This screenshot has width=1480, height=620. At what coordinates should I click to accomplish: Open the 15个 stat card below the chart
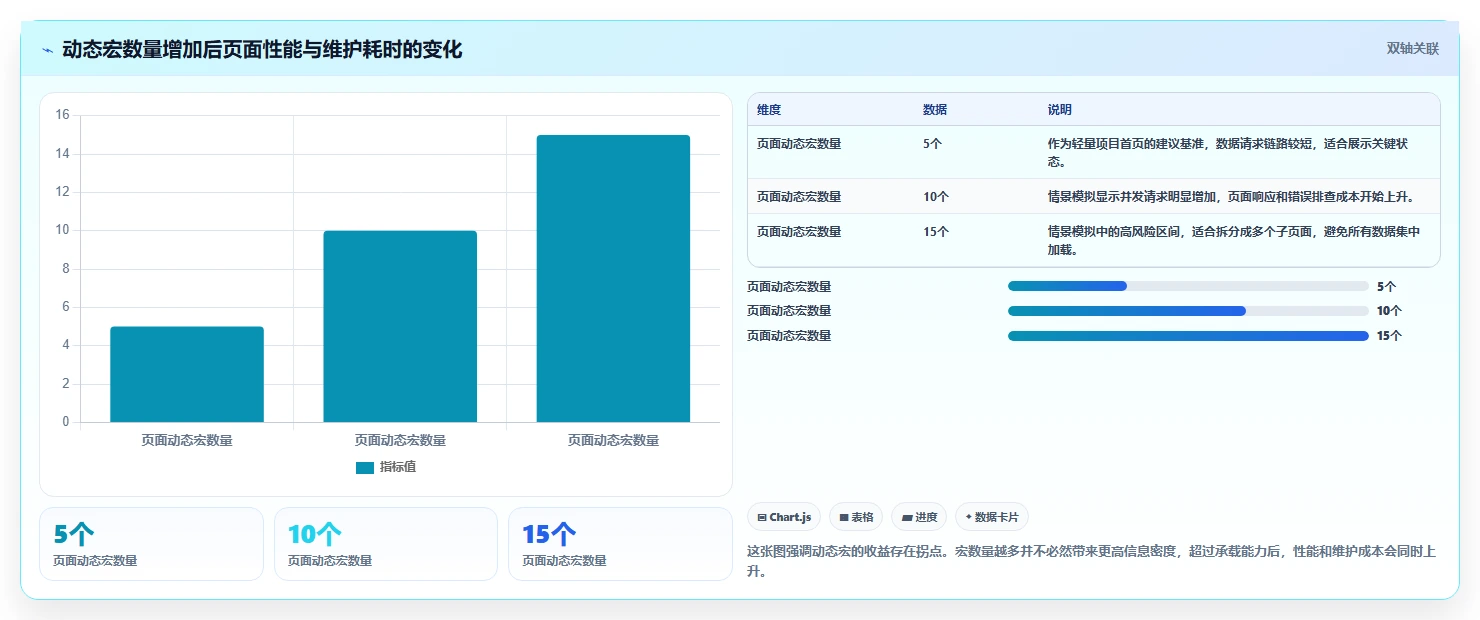[x=621, y=544]
